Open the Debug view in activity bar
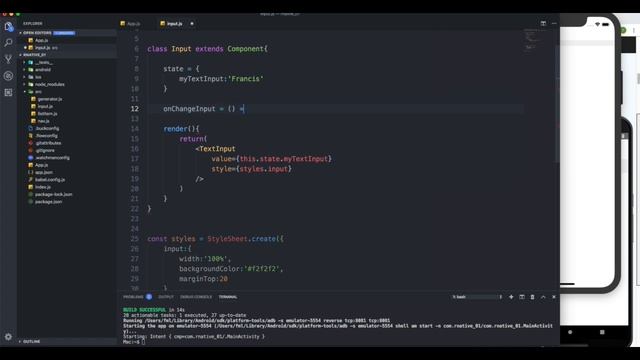 [8, 76]
